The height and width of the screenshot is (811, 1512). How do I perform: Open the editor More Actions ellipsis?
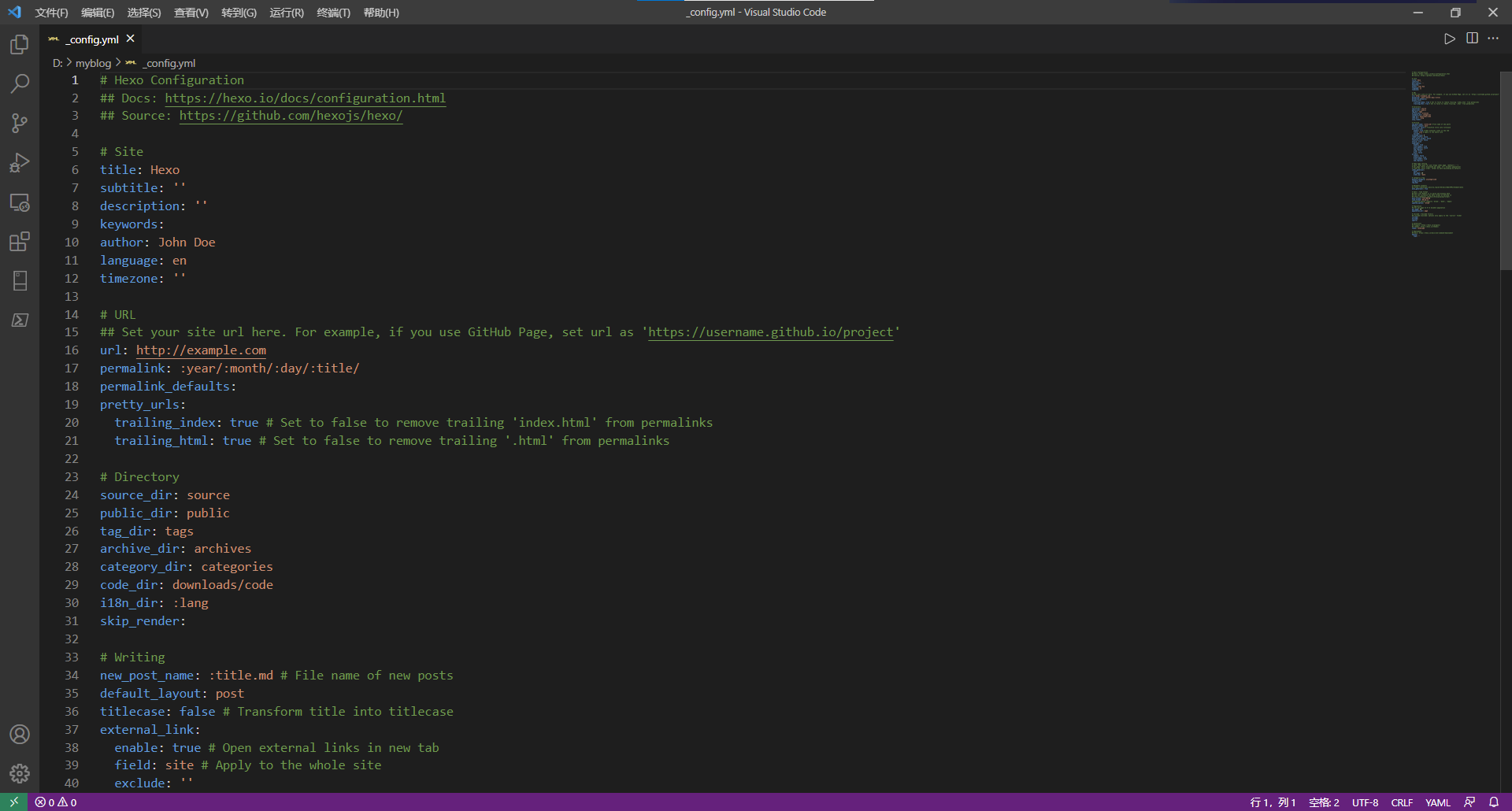click(x=1493, y=39)
